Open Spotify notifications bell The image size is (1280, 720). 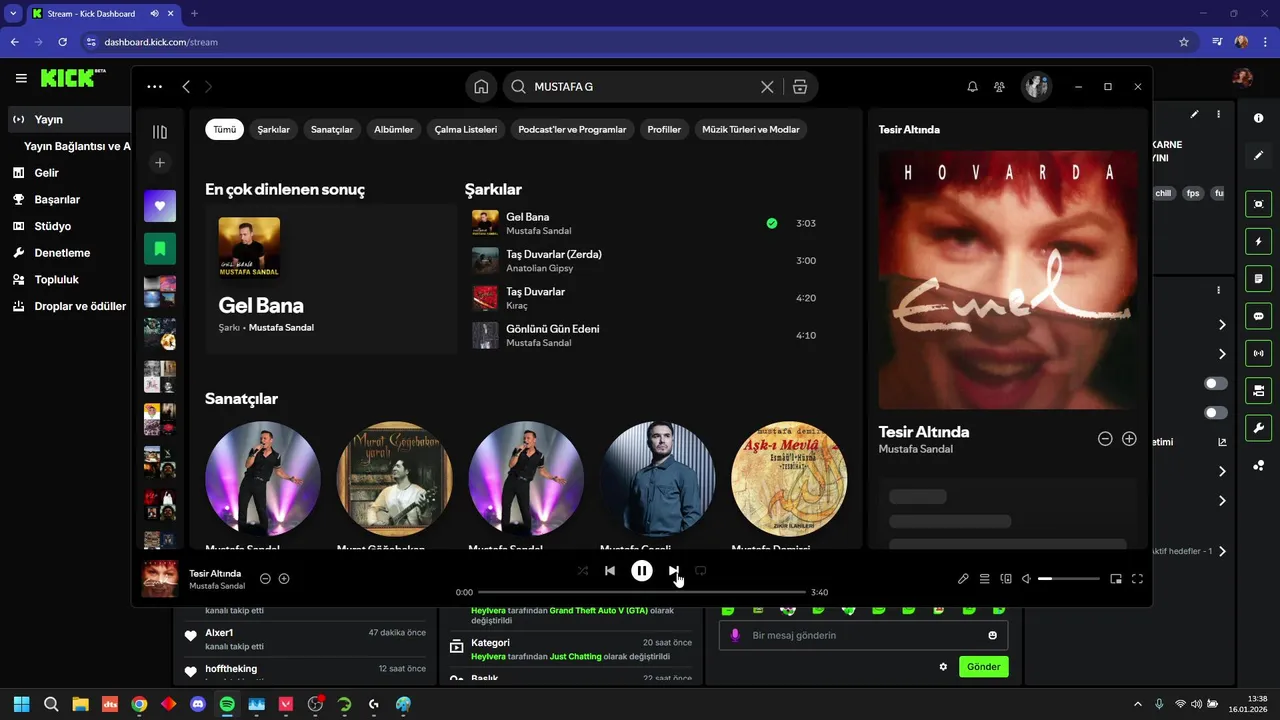click(x=972, y=87)
